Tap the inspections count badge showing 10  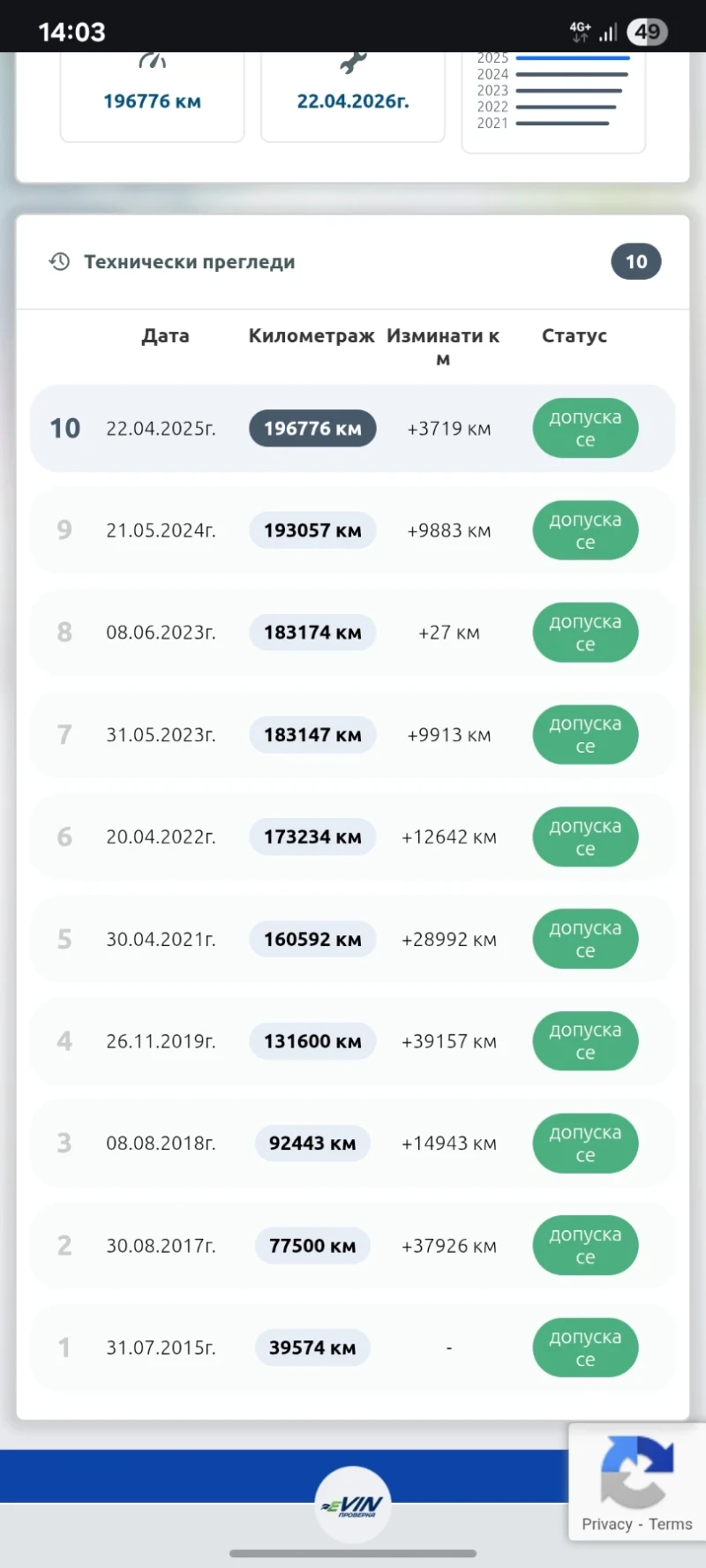click(635, 262)
